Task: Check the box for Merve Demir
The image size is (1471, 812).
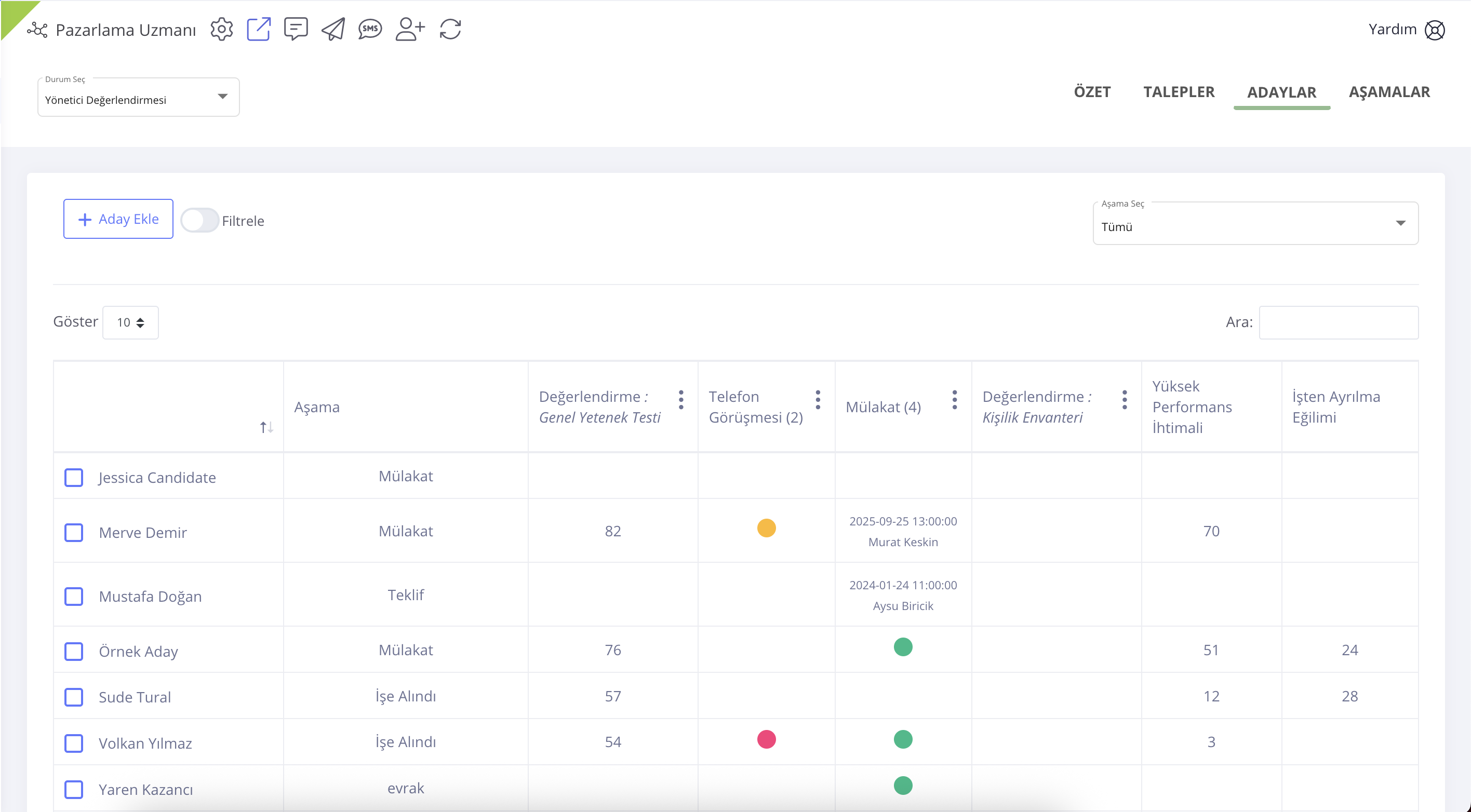Action: coord(74,532)
